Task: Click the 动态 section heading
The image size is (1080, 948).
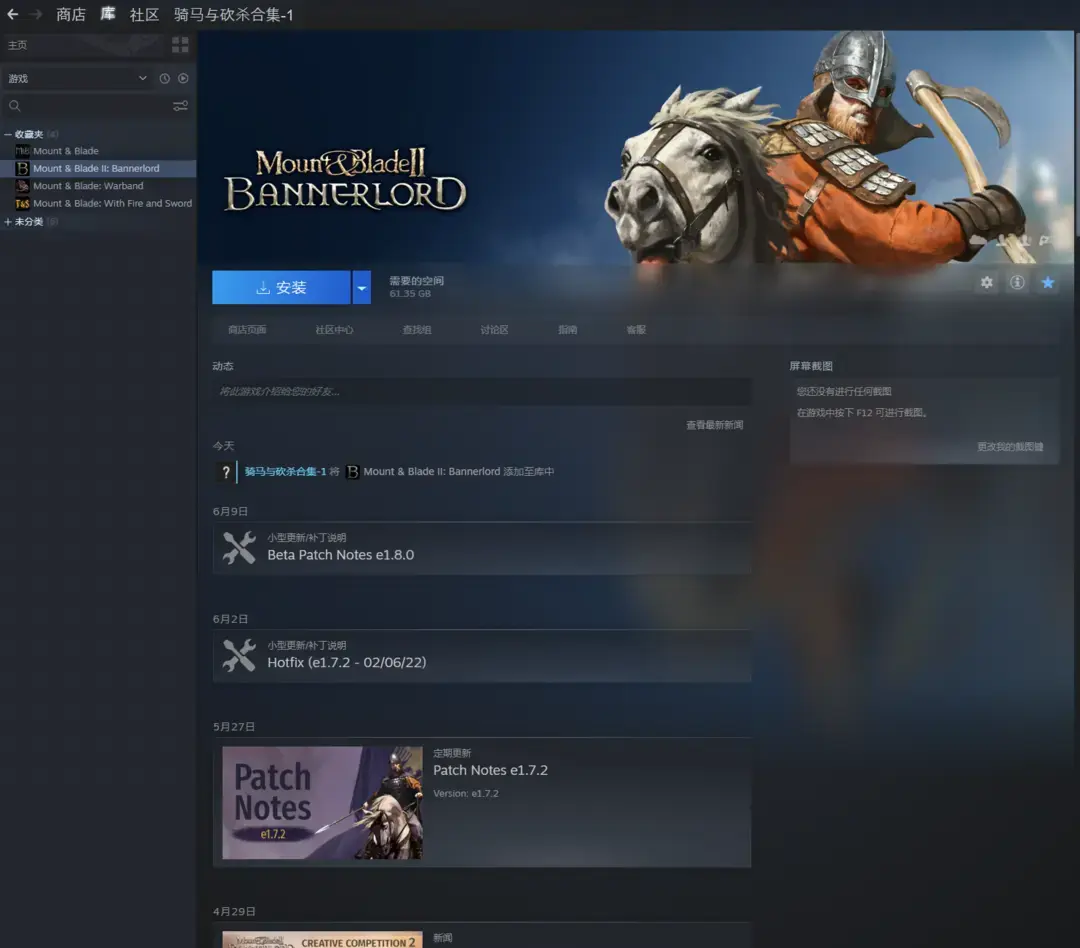Action: (x=223, y=366)
